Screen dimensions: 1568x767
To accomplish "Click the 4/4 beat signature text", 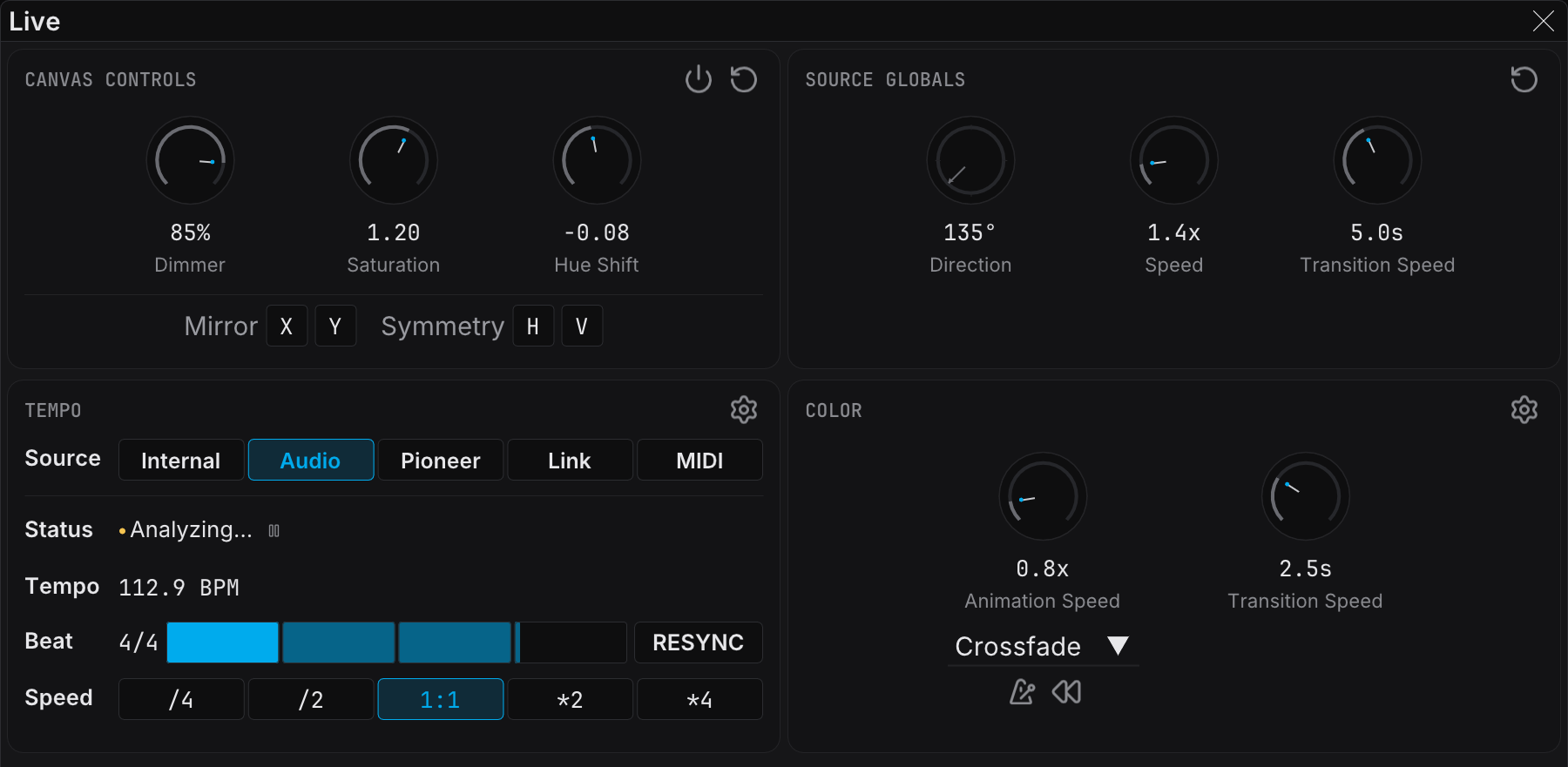I will pos(139,643).
